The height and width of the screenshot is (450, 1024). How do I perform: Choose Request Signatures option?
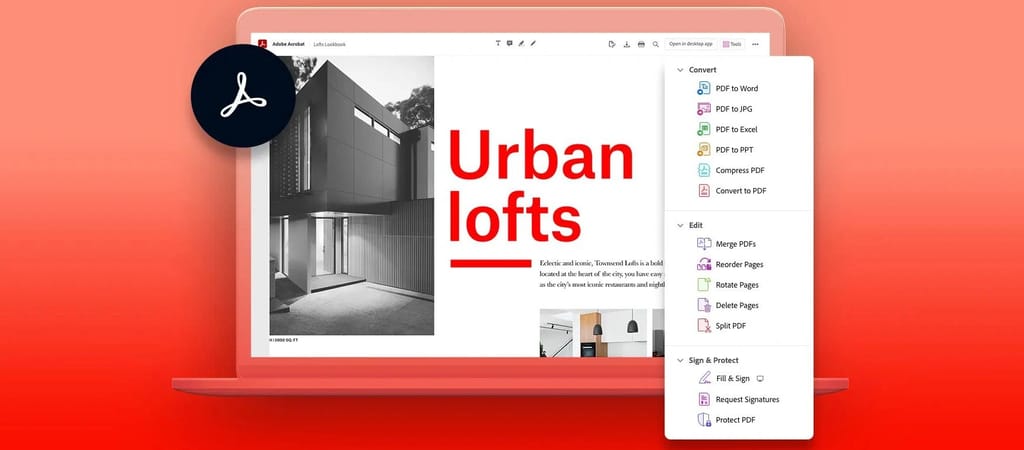click(747, 399)
